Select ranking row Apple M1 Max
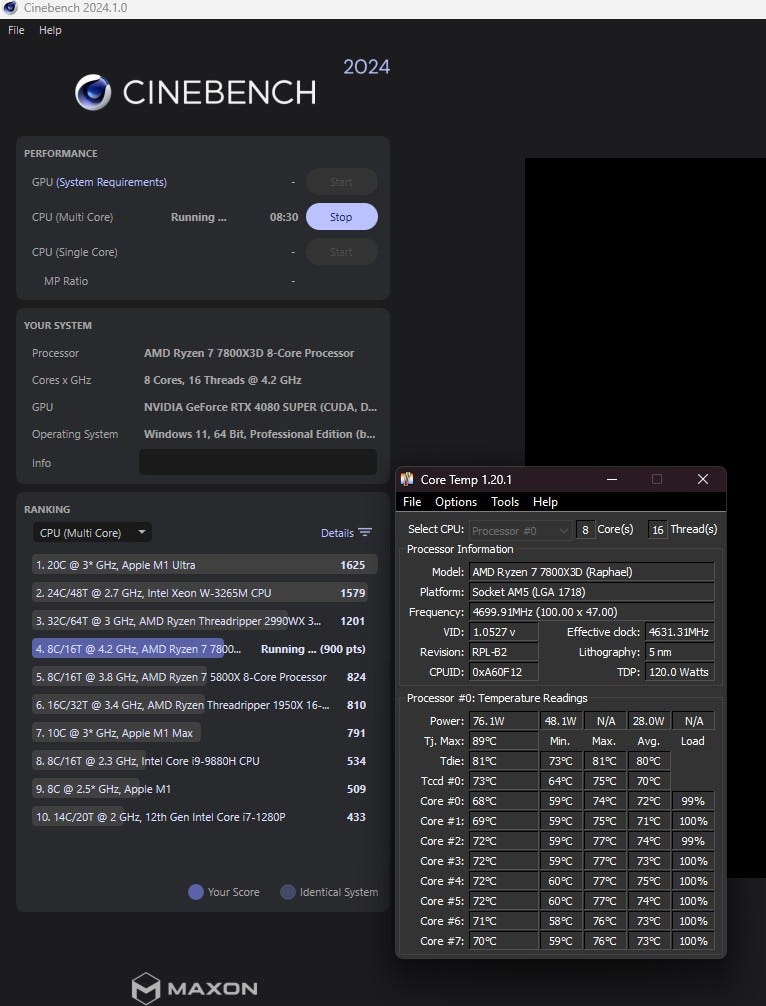The height and width of the screenshot is (1006, 766). click(205, 733)
